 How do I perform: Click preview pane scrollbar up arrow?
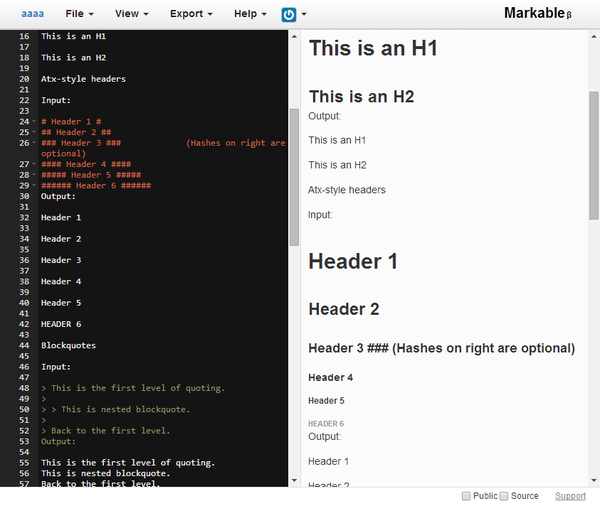[594, 37]
